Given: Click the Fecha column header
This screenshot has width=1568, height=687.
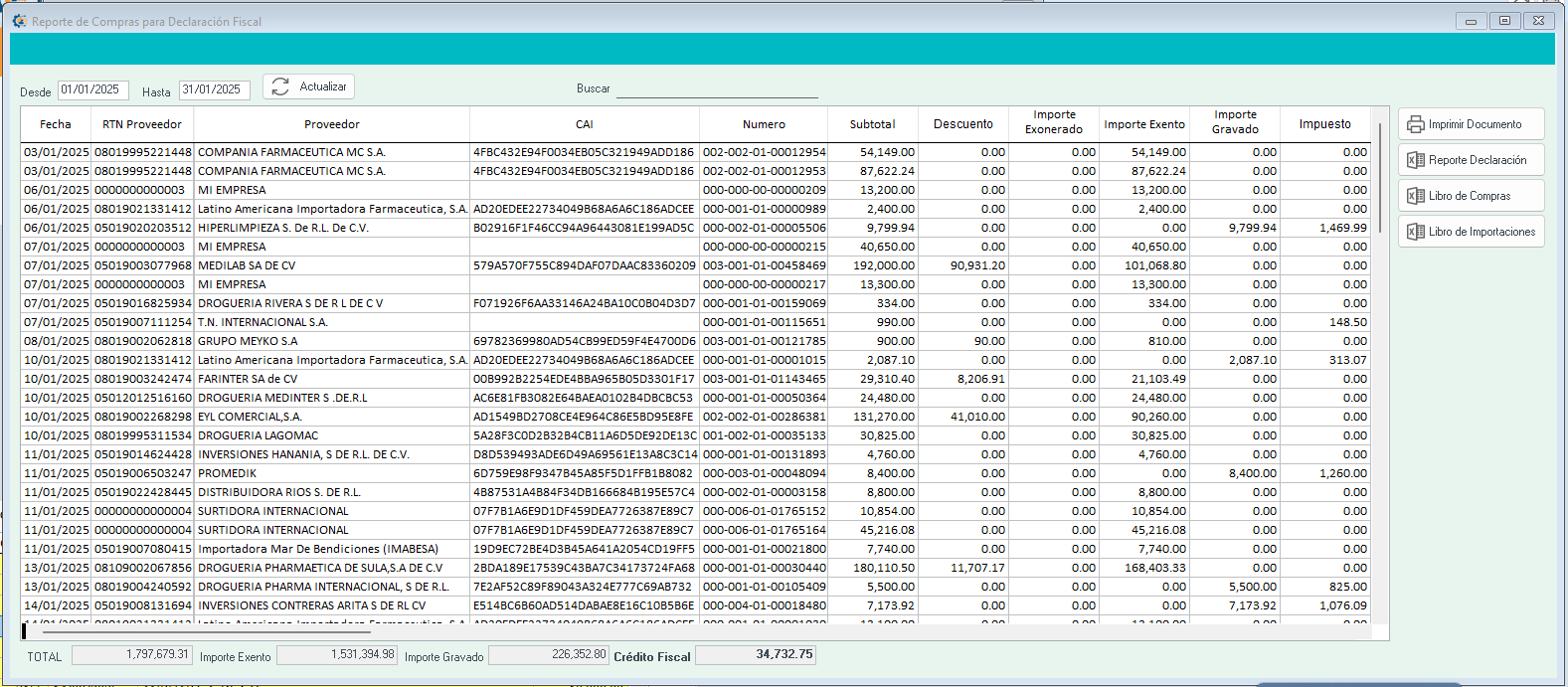Looking at the screenshot, I should (56, 124).
